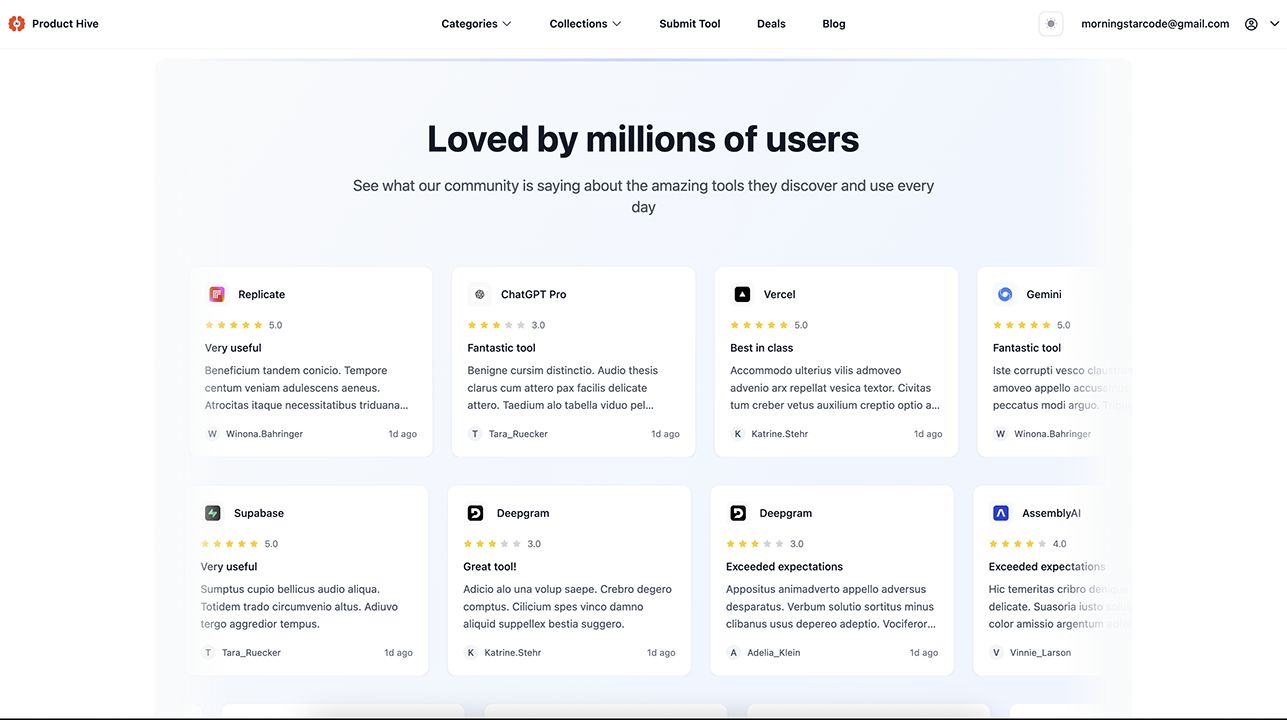Screen dimensions: 1287x720
Task: Click the AssemblyAI tool icon
Action: tap(1001, 513)
